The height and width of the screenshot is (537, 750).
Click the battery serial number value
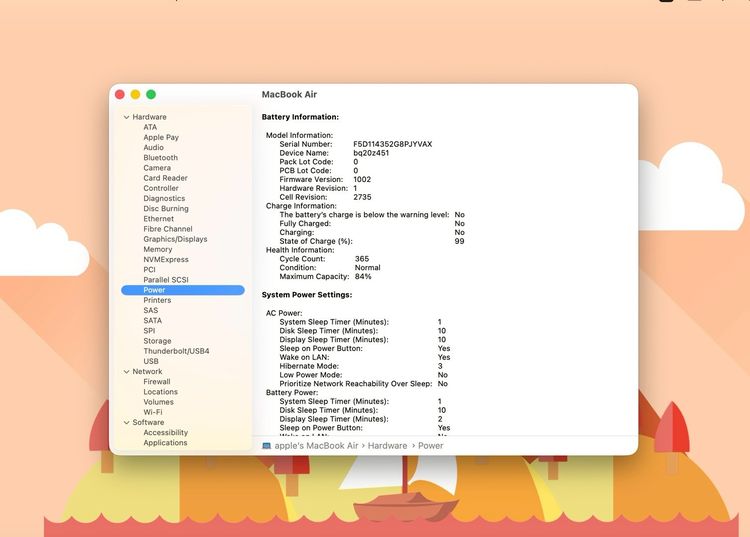click(x=392, y=144)
